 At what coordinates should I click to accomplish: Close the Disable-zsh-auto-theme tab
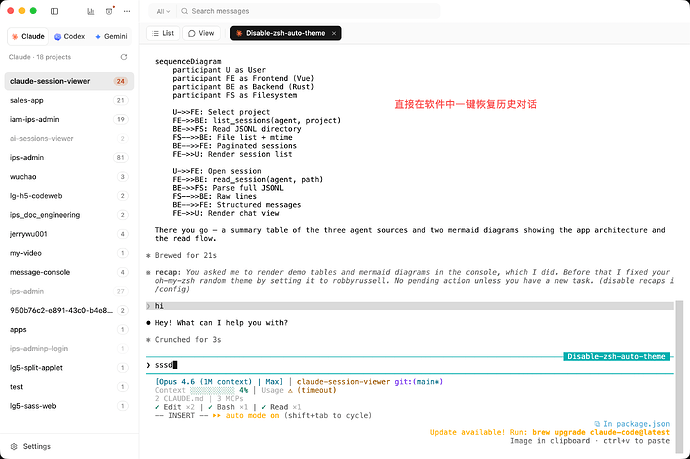[x=334, y=33]
